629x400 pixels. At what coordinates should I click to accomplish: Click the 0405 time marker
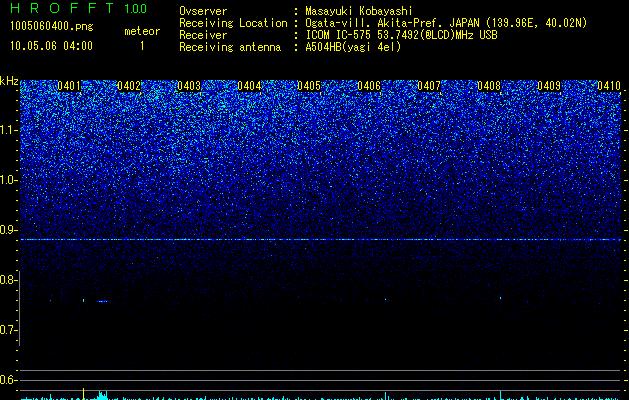click(x=309, y=86)
